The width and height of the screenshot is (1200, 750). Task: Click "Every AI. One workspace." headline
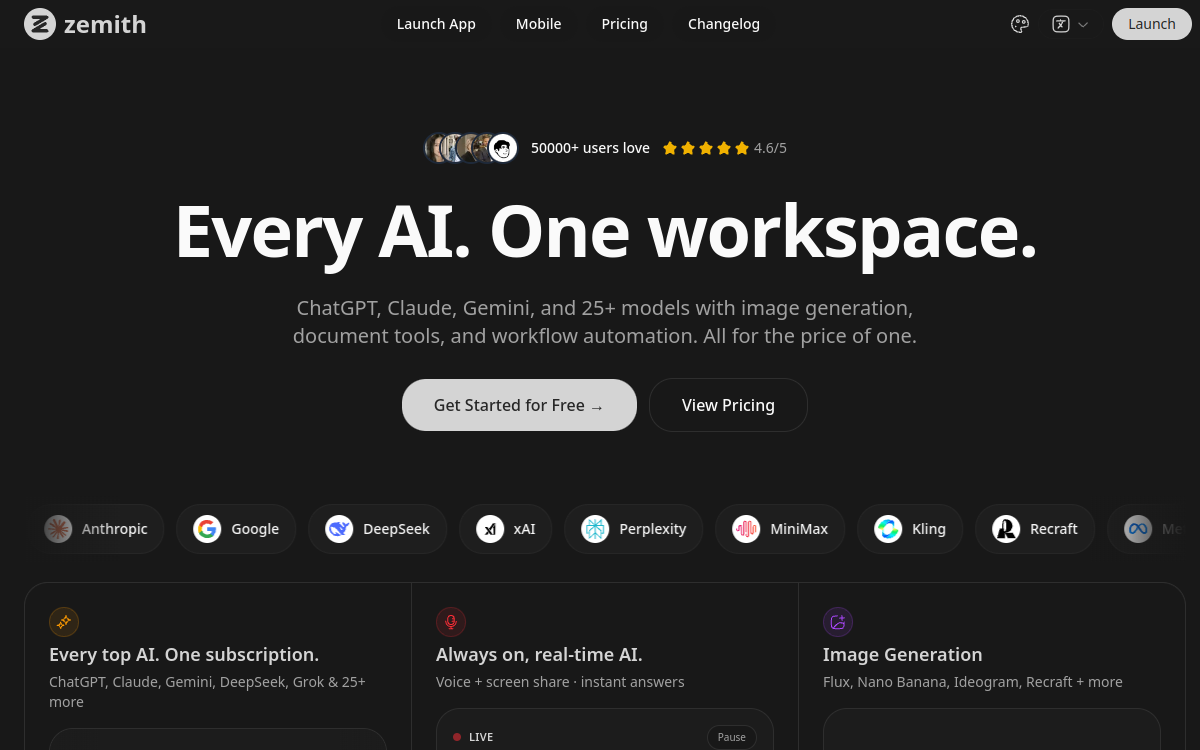[606, 231]
